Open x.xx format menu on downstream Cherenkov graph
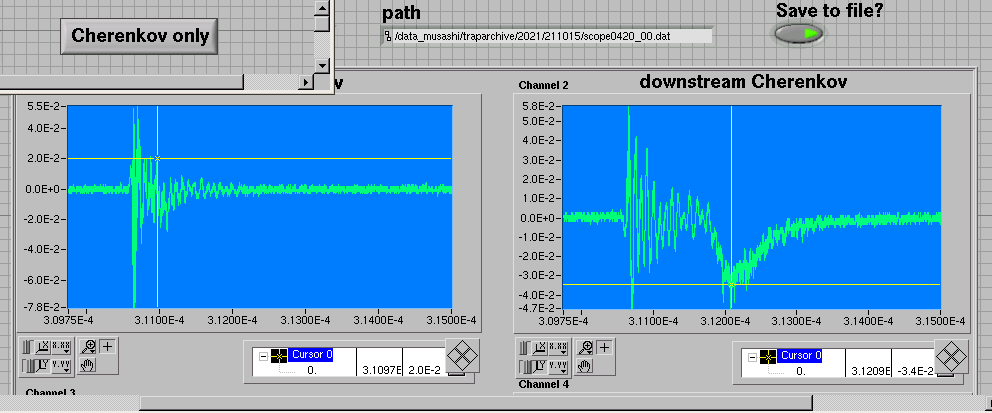Viewport: 992px width, 413px height. pyautogui.click(x=558, y=347)
